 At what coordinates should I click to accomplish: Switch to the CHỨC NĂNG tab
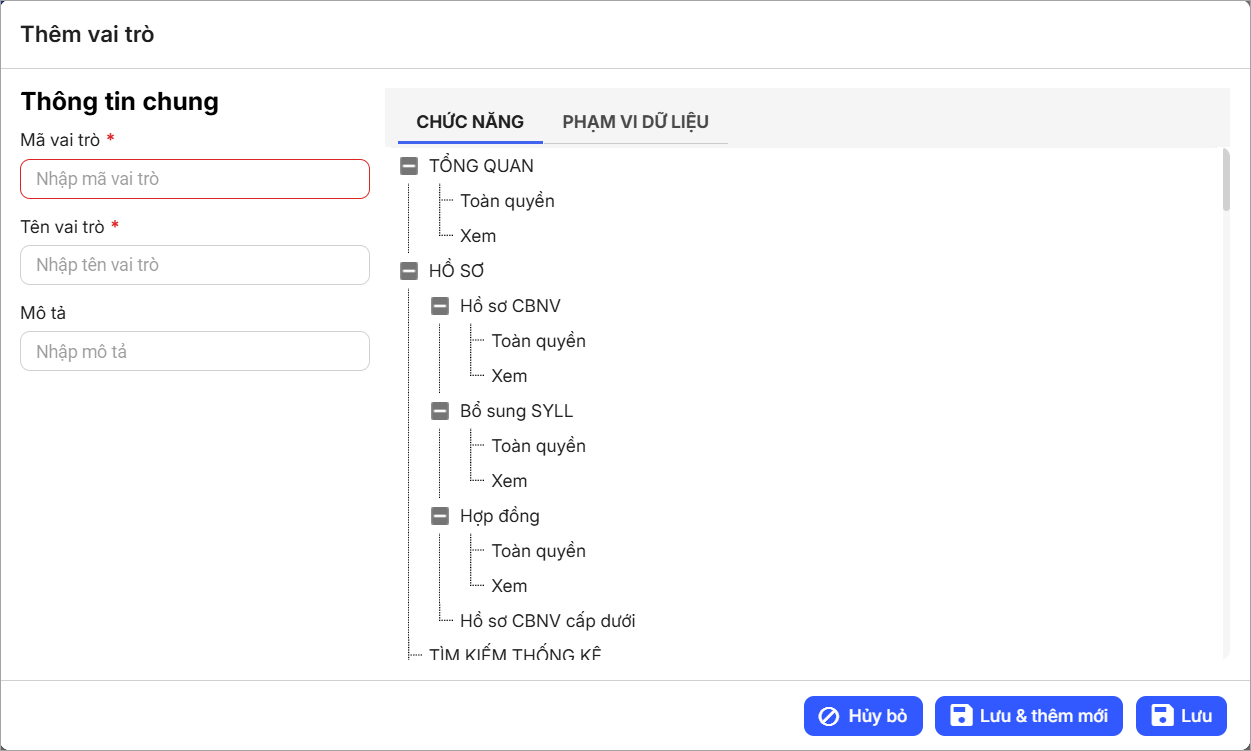click(470, 122)
